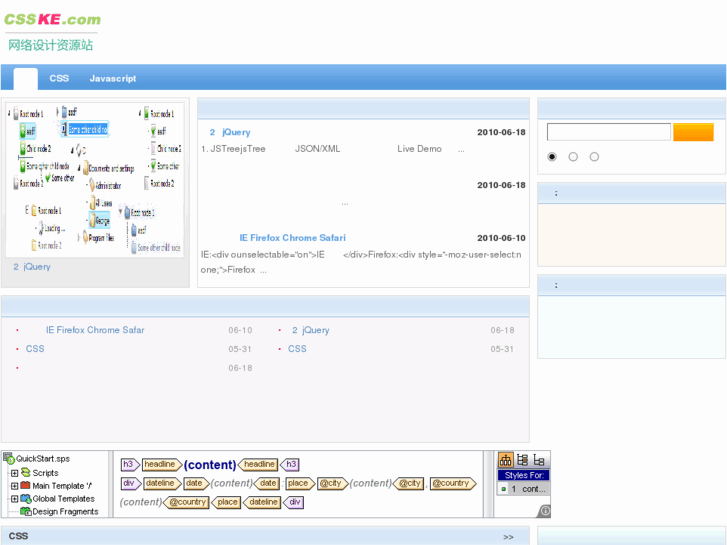Screen dimensions: 727x545
Task: Click the 'CSS' section heading at bottom
Action: point(19,536)
